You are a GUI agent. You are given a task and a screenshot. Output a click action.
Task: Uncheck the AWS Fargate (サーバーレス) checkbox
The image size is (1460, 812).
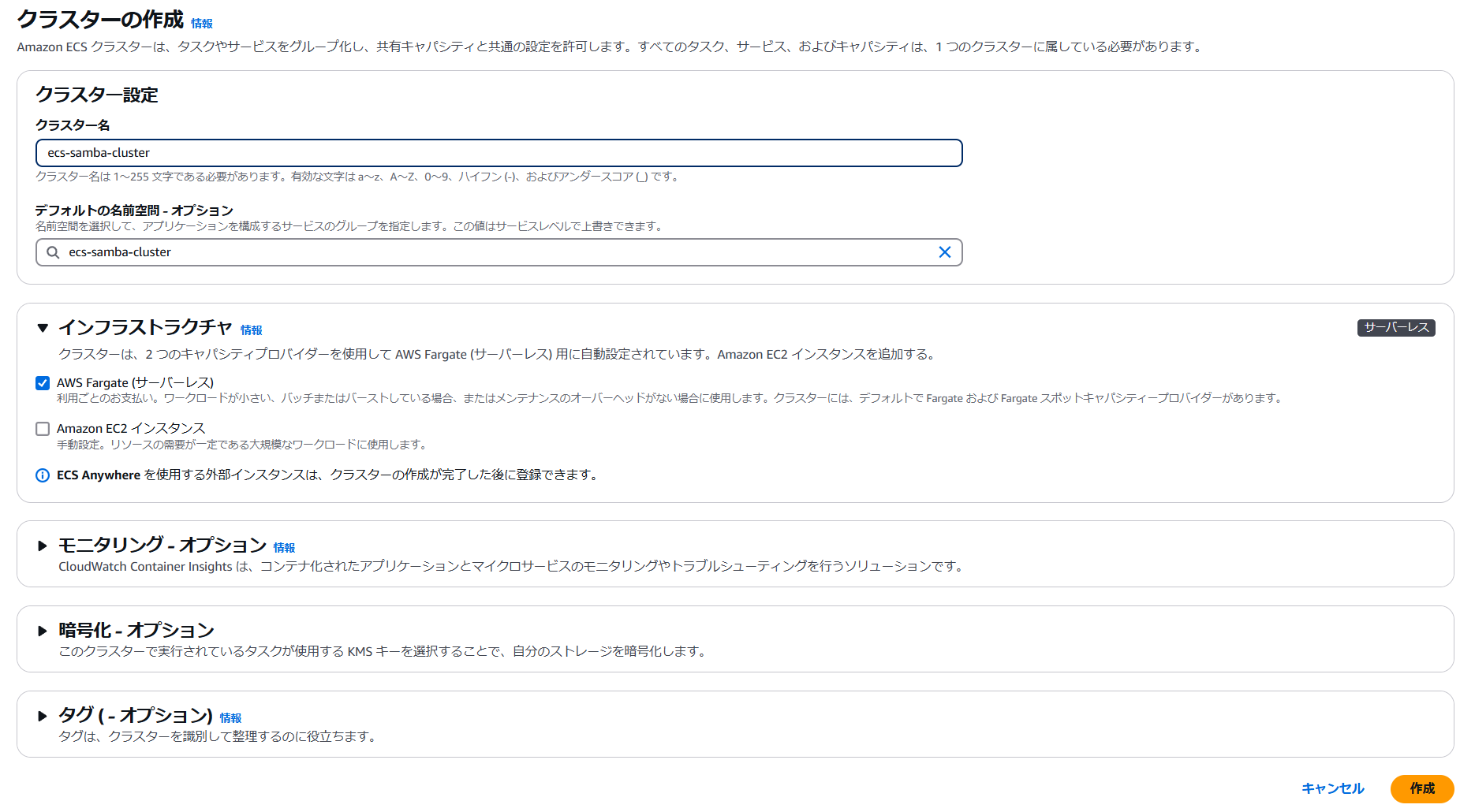pos(43,383)
